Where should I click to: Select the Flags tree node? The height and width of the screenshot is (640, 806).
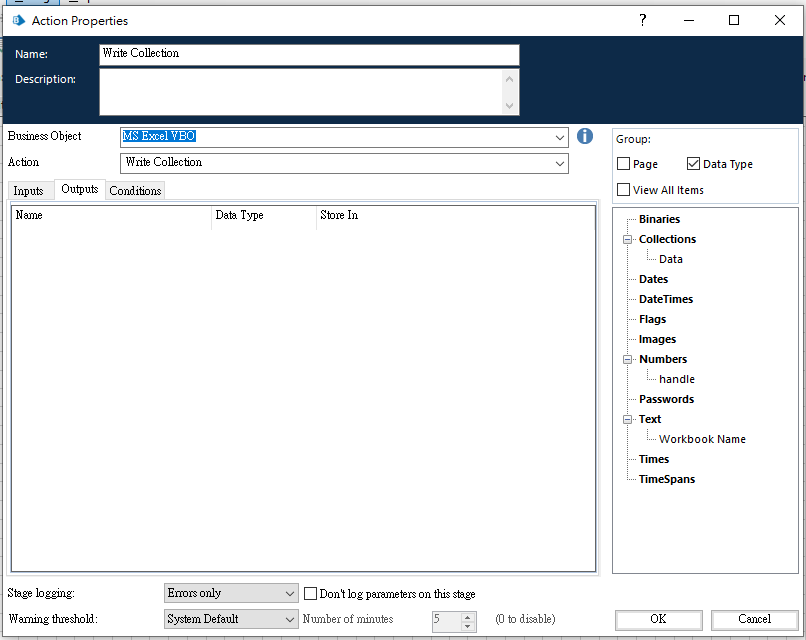[652, 319]
